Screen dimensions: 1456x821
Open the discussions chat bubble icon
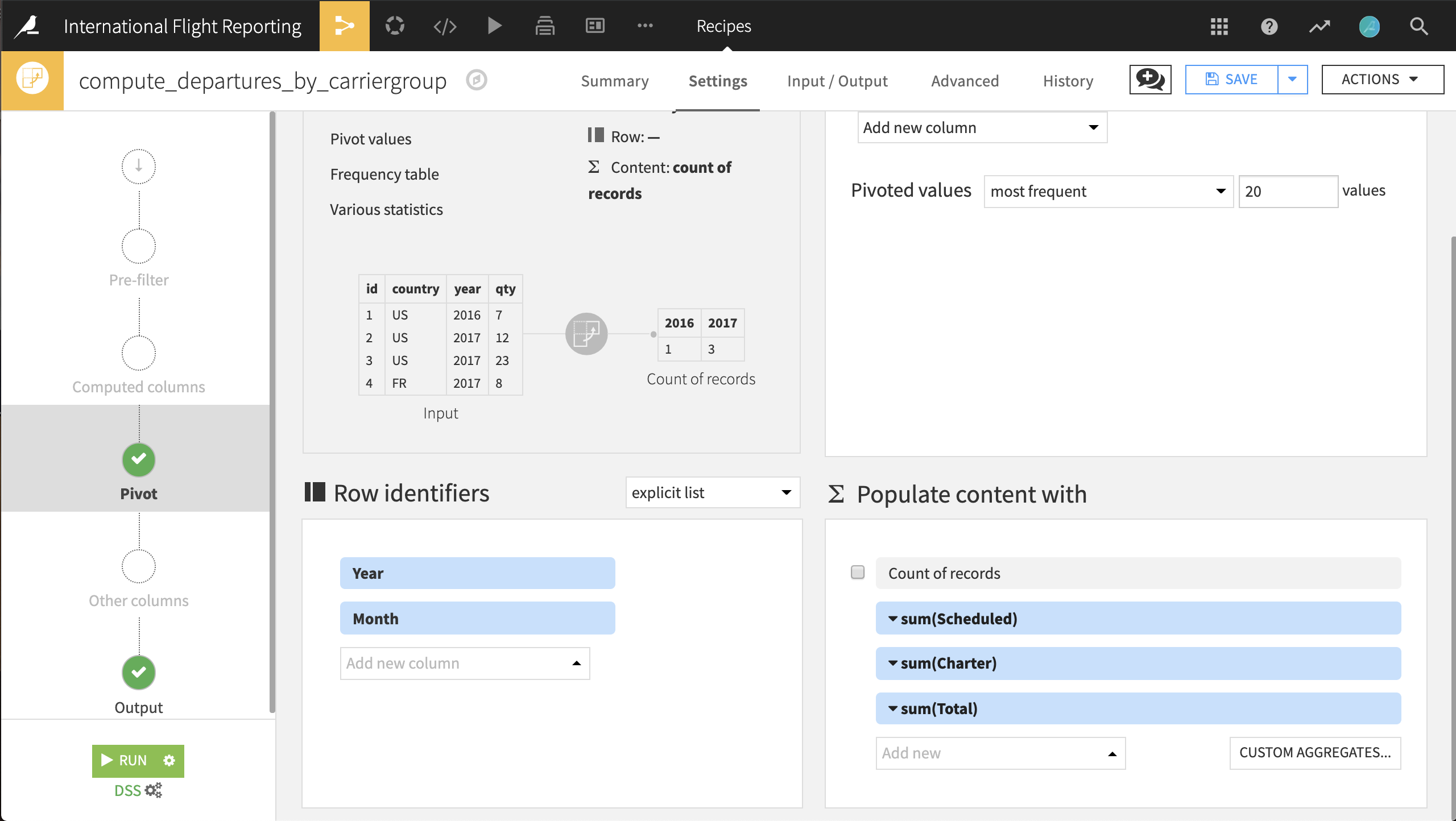(1150, 80)
